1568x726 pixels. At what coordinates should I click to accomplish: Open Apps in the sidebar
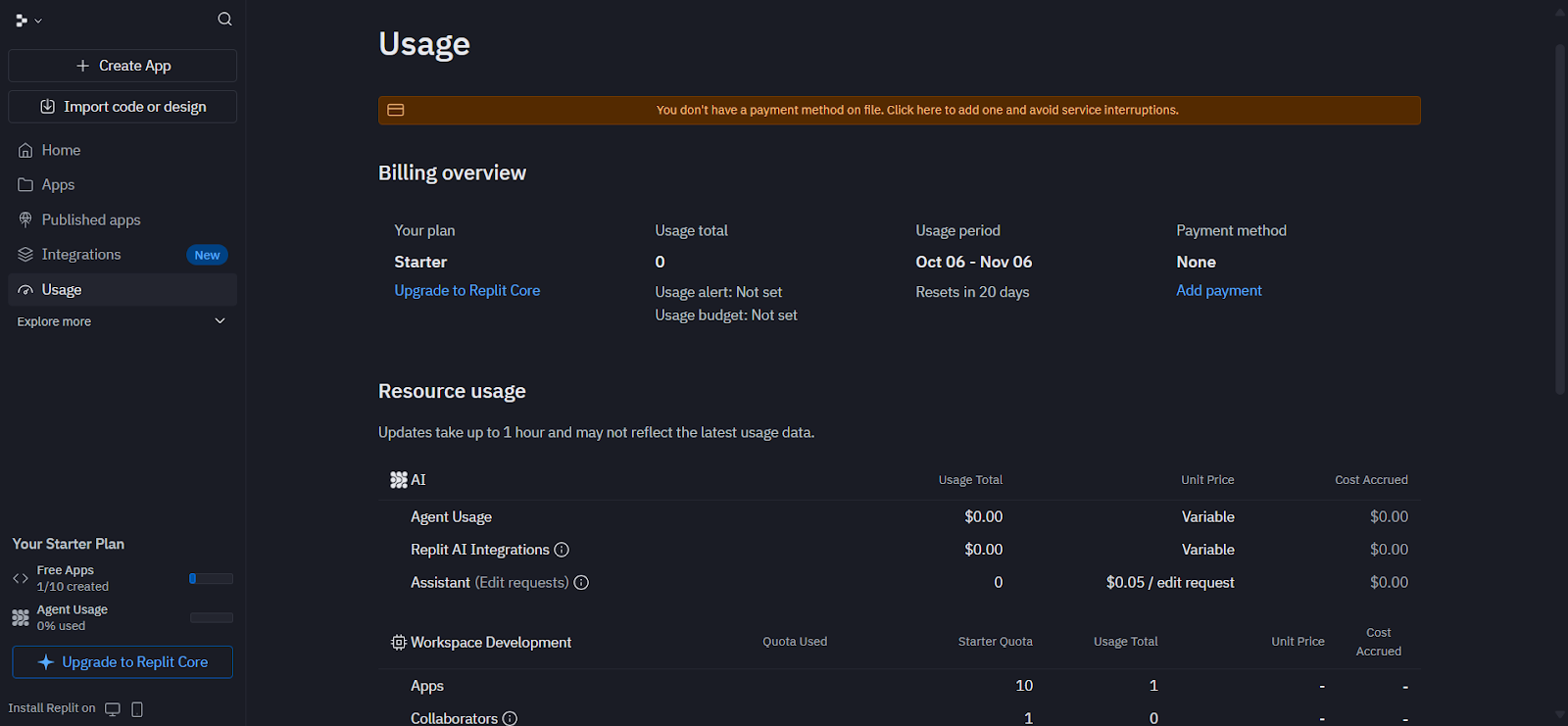click(58, 185)
